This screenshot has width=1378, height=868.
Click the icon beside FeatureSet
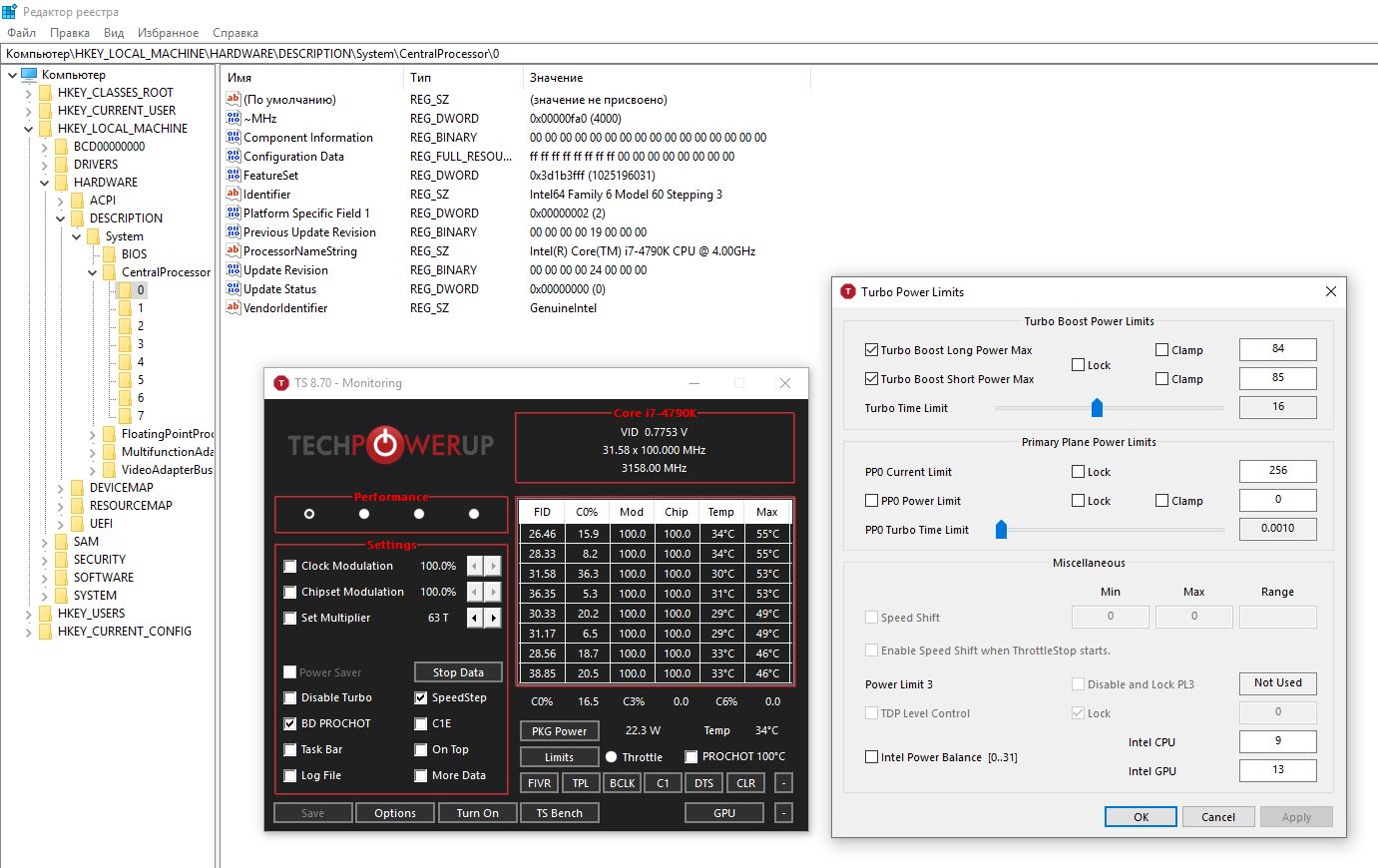coord(233,175)
